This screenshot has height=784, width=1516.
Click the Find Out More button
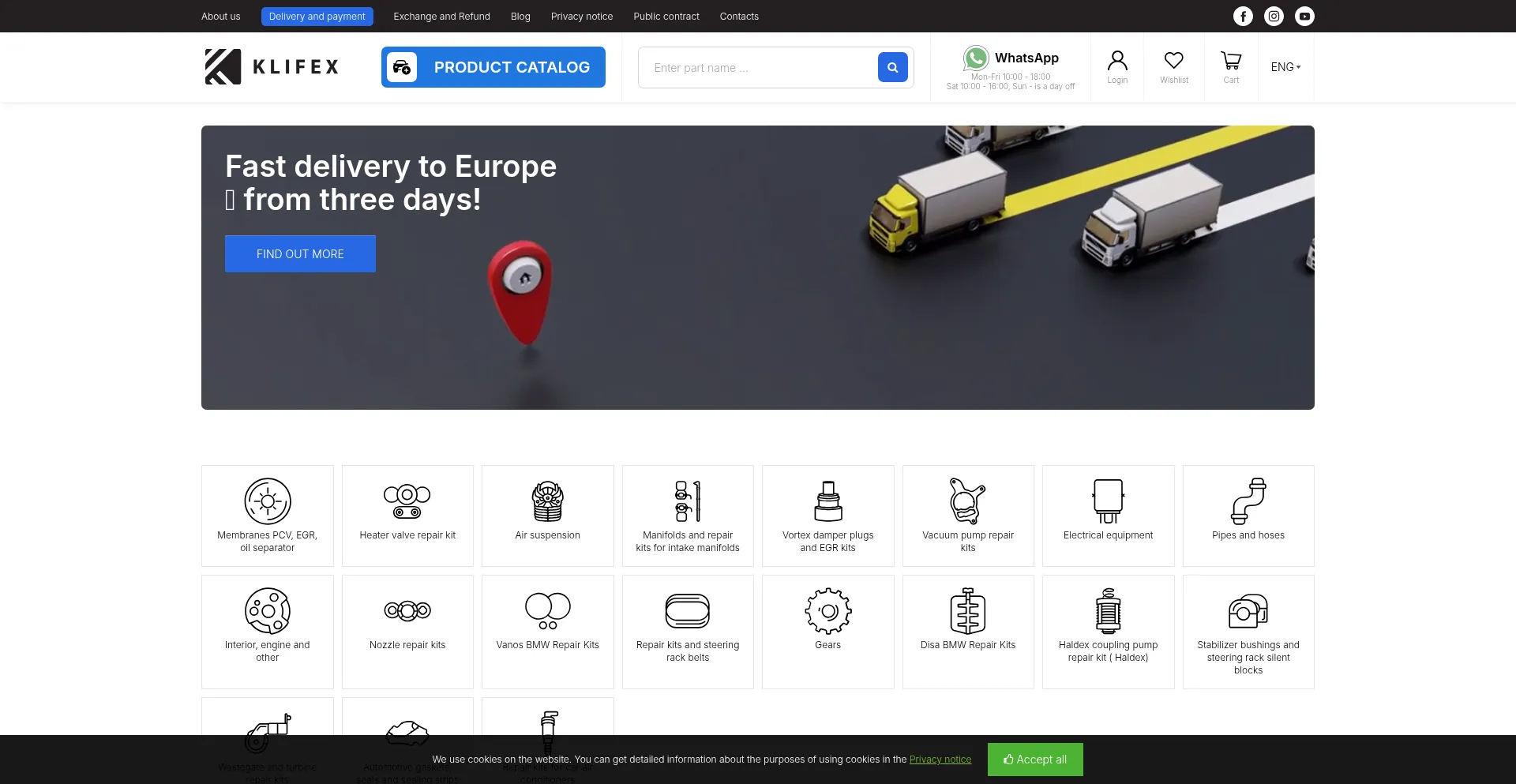300,253
